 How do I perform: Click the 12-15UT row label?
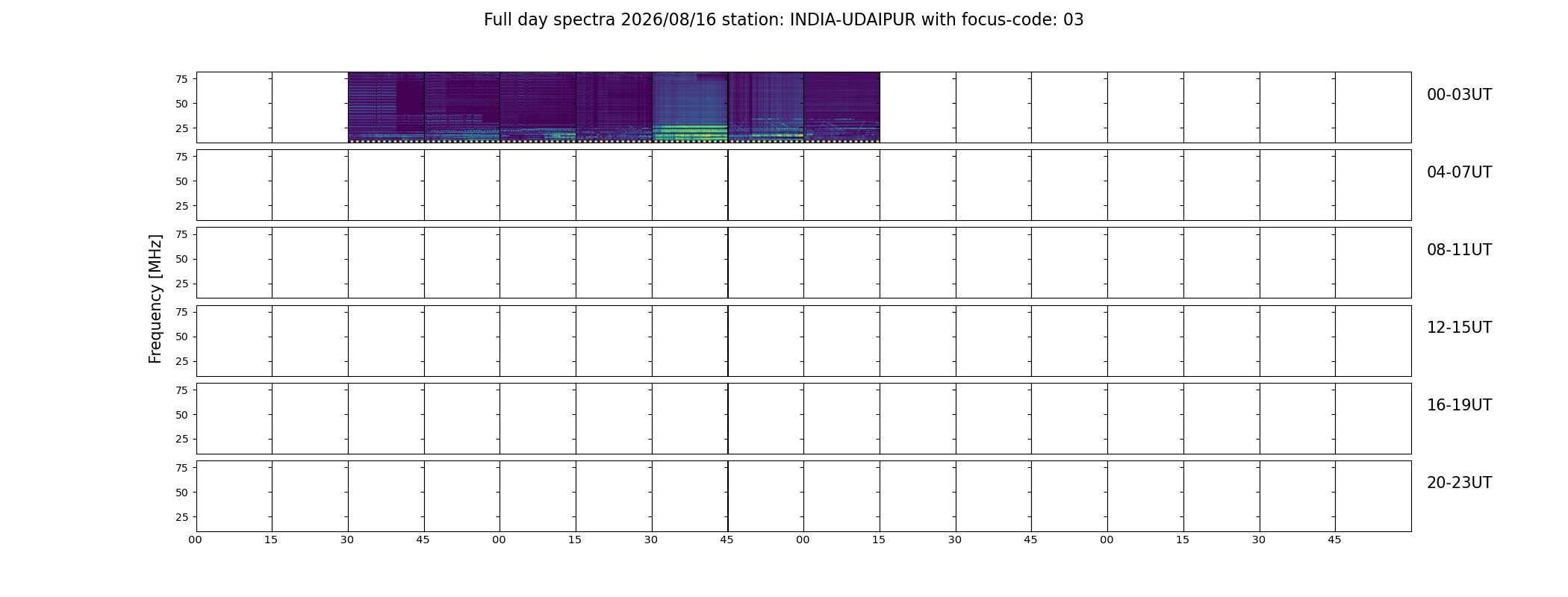pos(1459,328)
